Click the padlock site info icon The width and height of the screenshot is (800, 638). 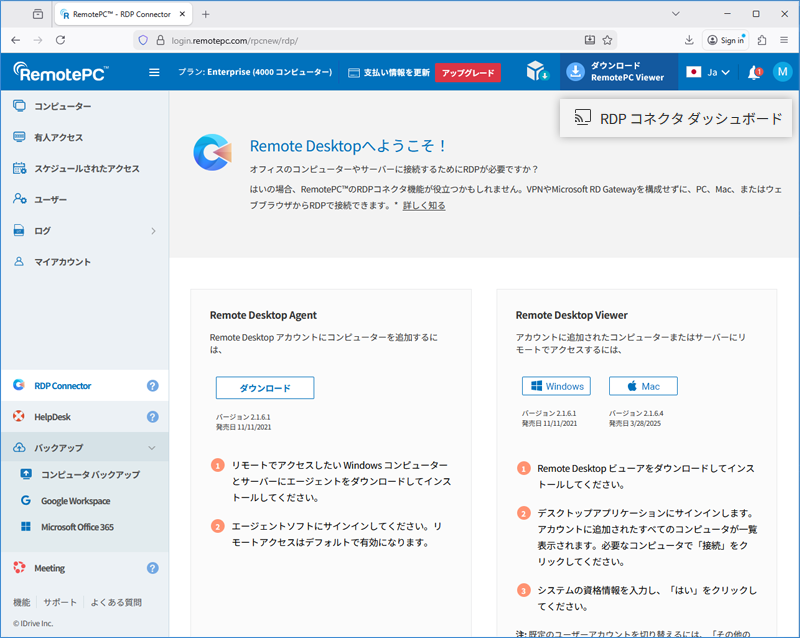[x=160, y=40]
